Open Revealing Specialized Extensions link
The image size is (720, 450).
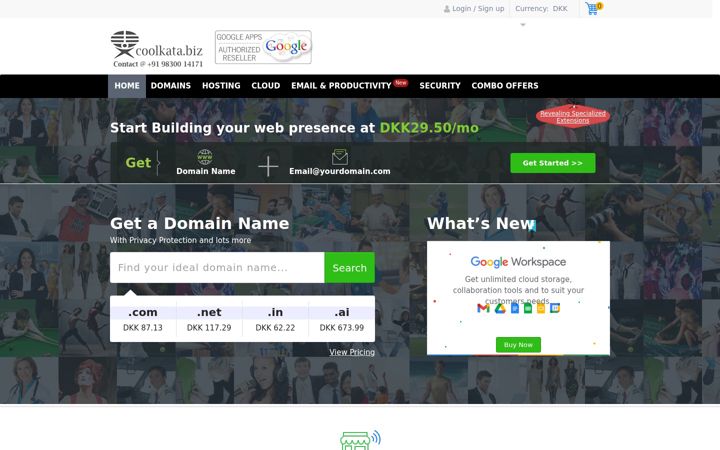pos(573,117)
